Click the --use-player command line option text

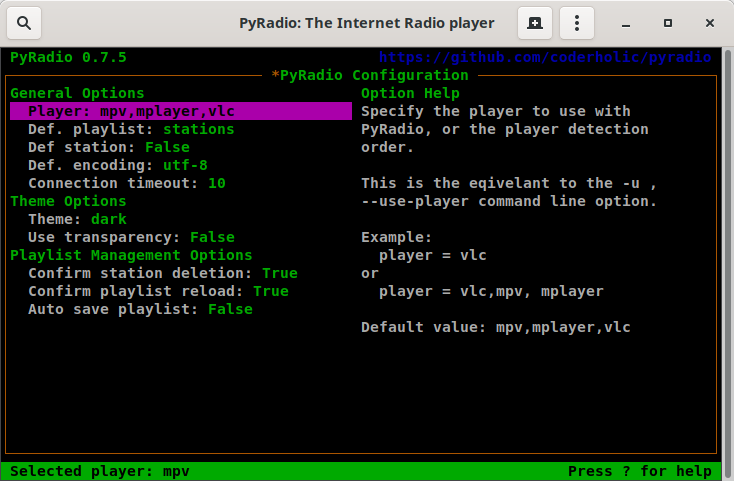click(x=509, y=201)
